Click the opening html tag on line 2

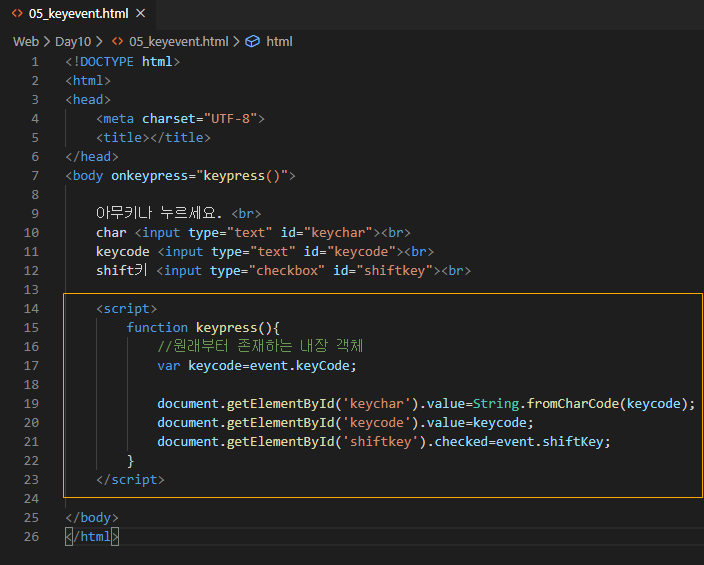(88, 81)
